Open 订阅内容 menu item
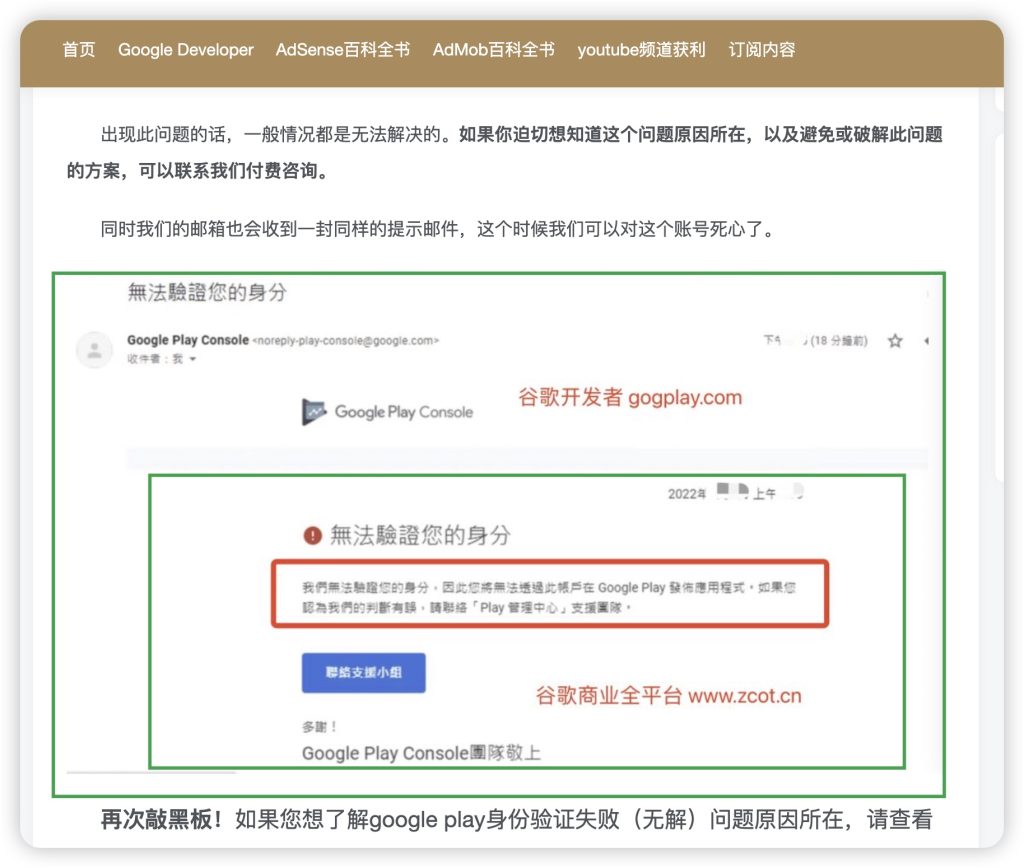 click(x=761, y=50)
